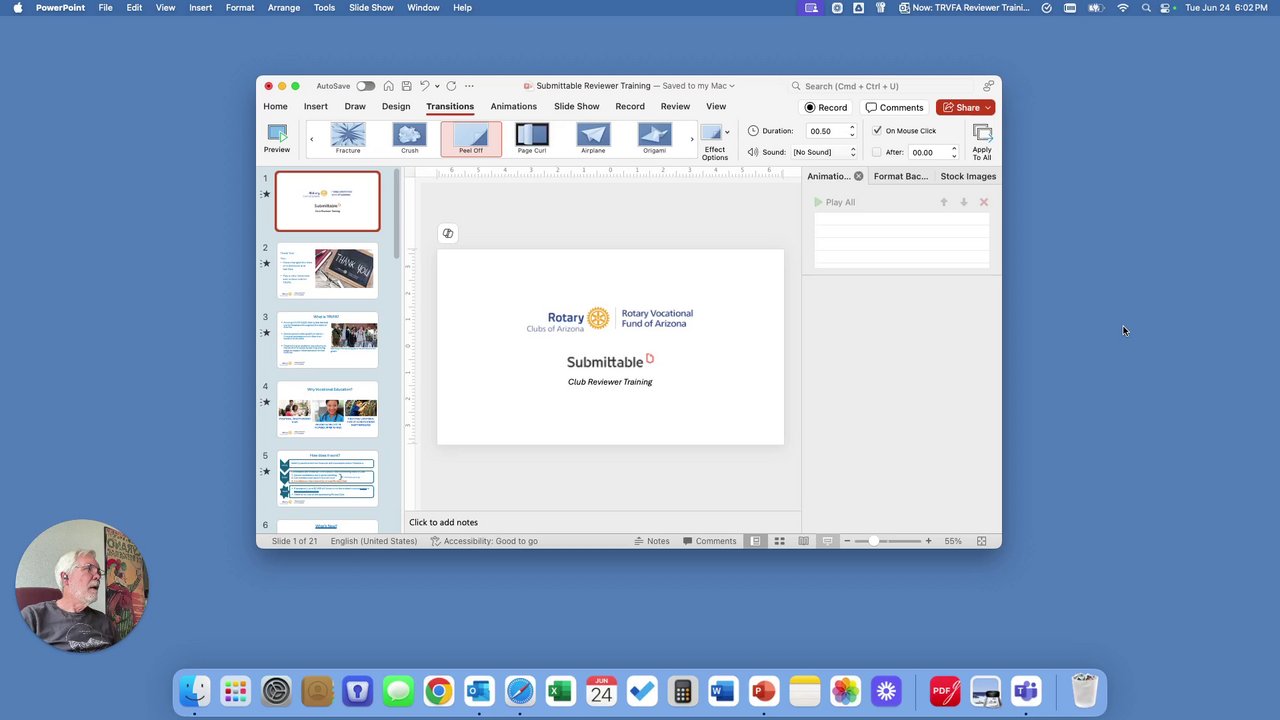Apply the Airplane transition
Viewport: 1280px width, 720px height.
pyautogui.click(x=593, y=138)
